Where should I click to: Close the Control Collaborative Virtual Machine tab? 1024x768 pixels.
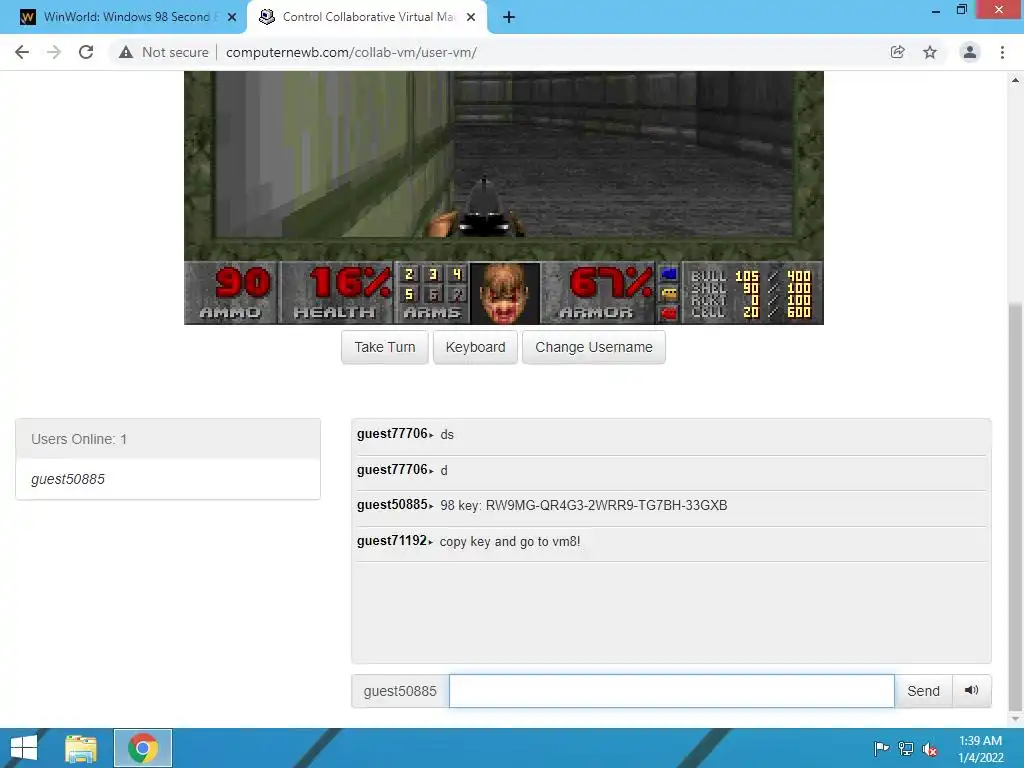pyautogui.click(x=471, y=18)
